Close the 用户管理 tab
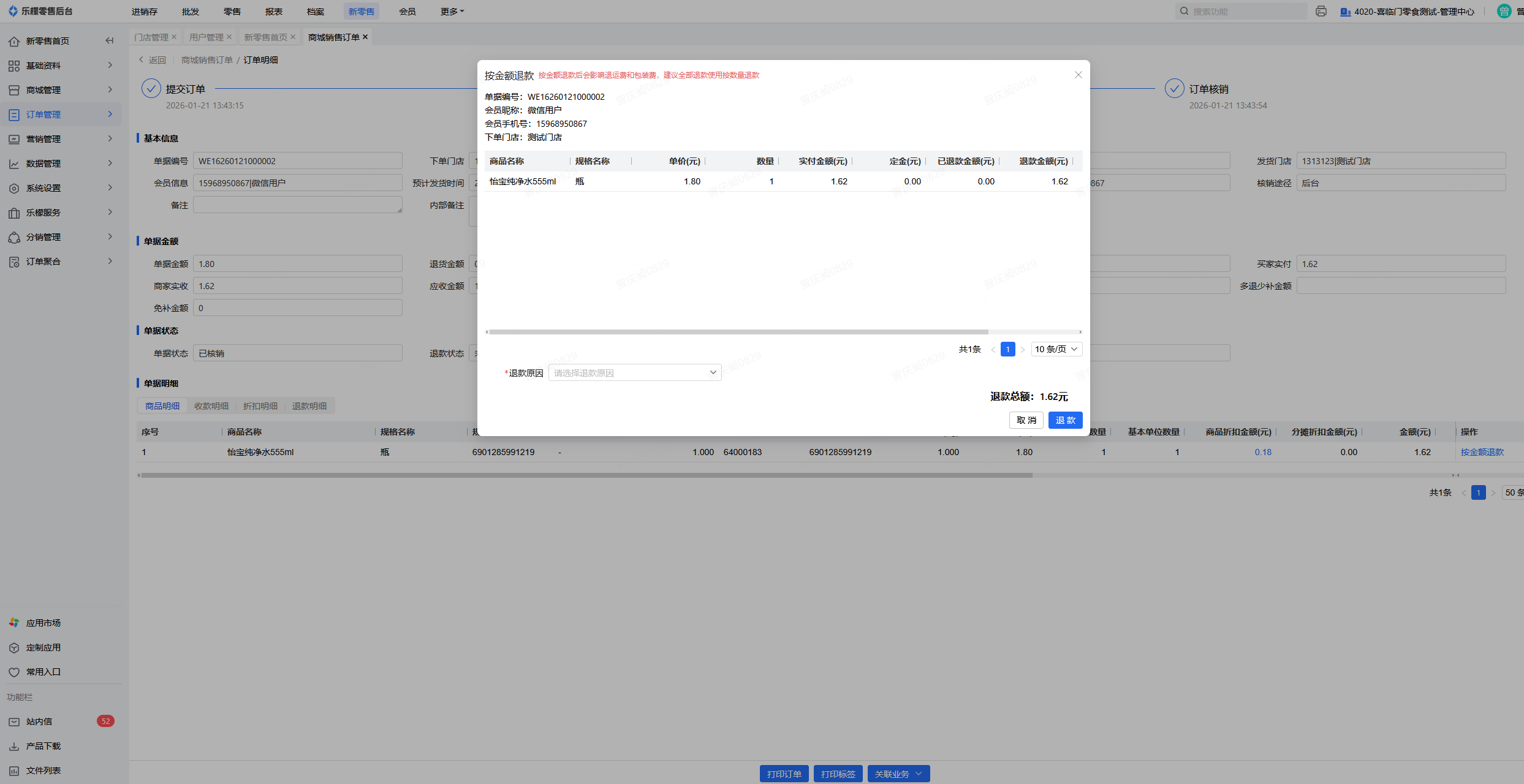 click(x=229, y=37)
